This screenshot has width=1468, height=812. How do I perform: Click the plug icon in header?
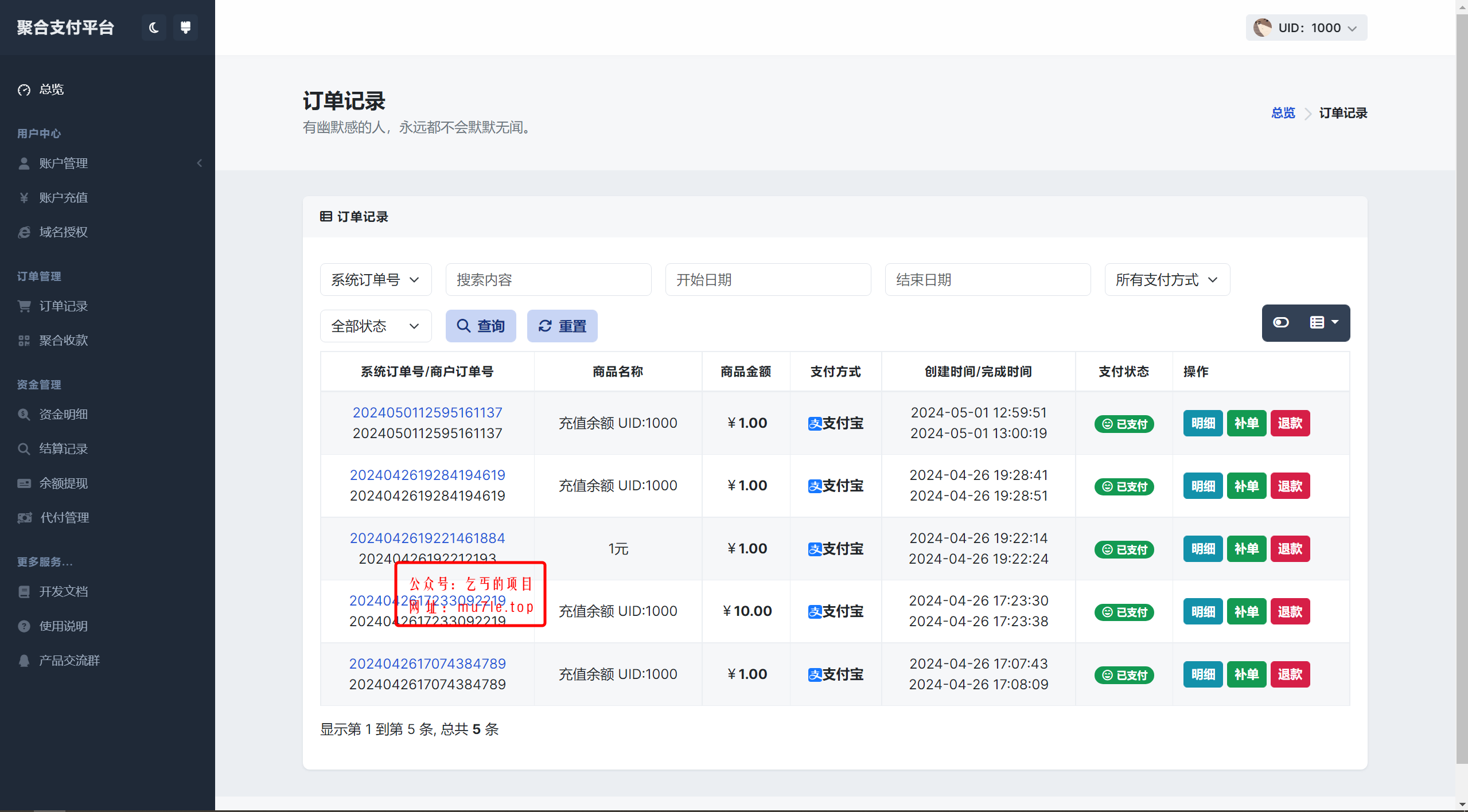click(185, 28)
